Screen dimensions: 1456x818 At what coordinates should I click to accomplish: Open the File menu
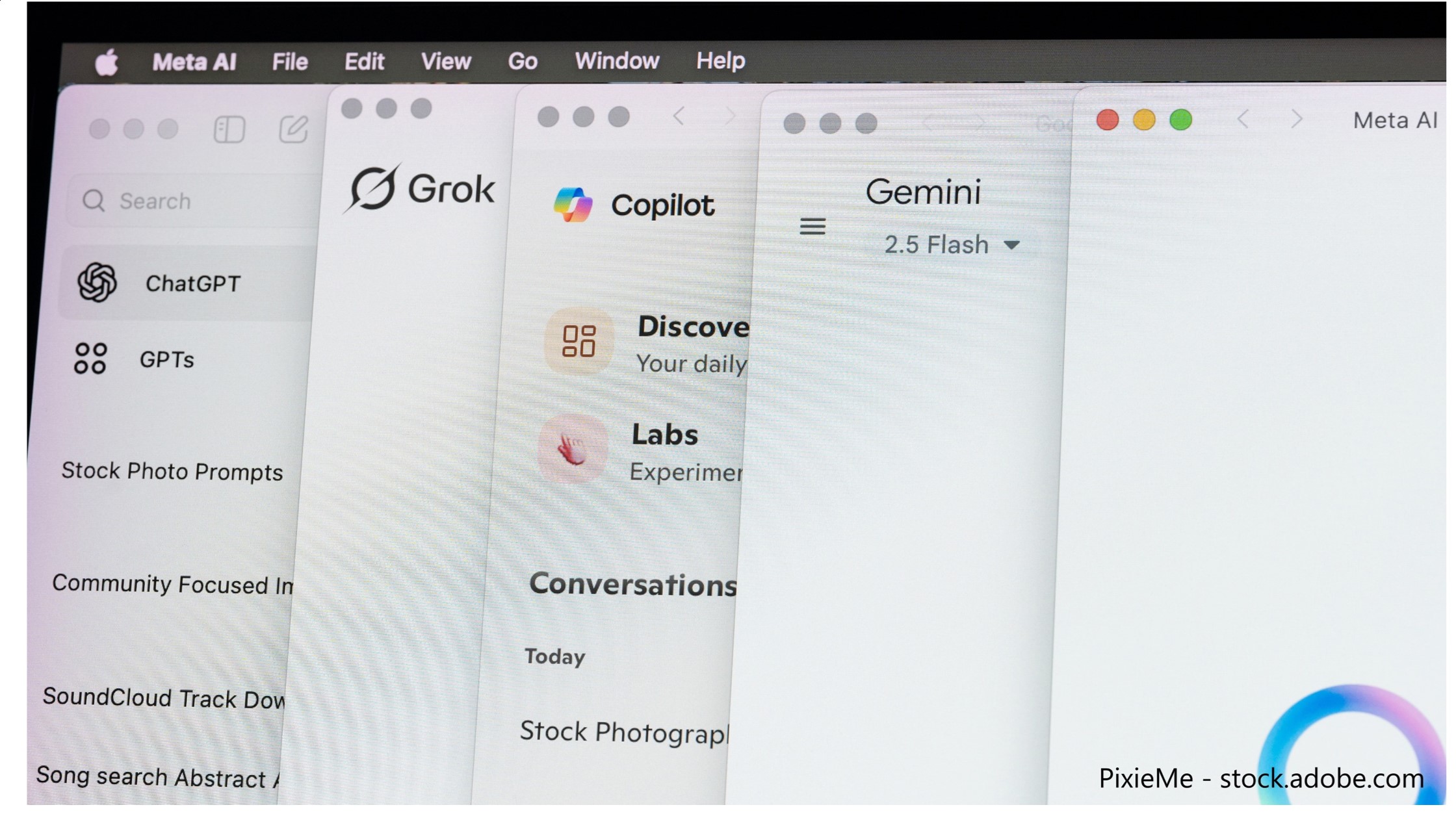click(x=289, y=62)
